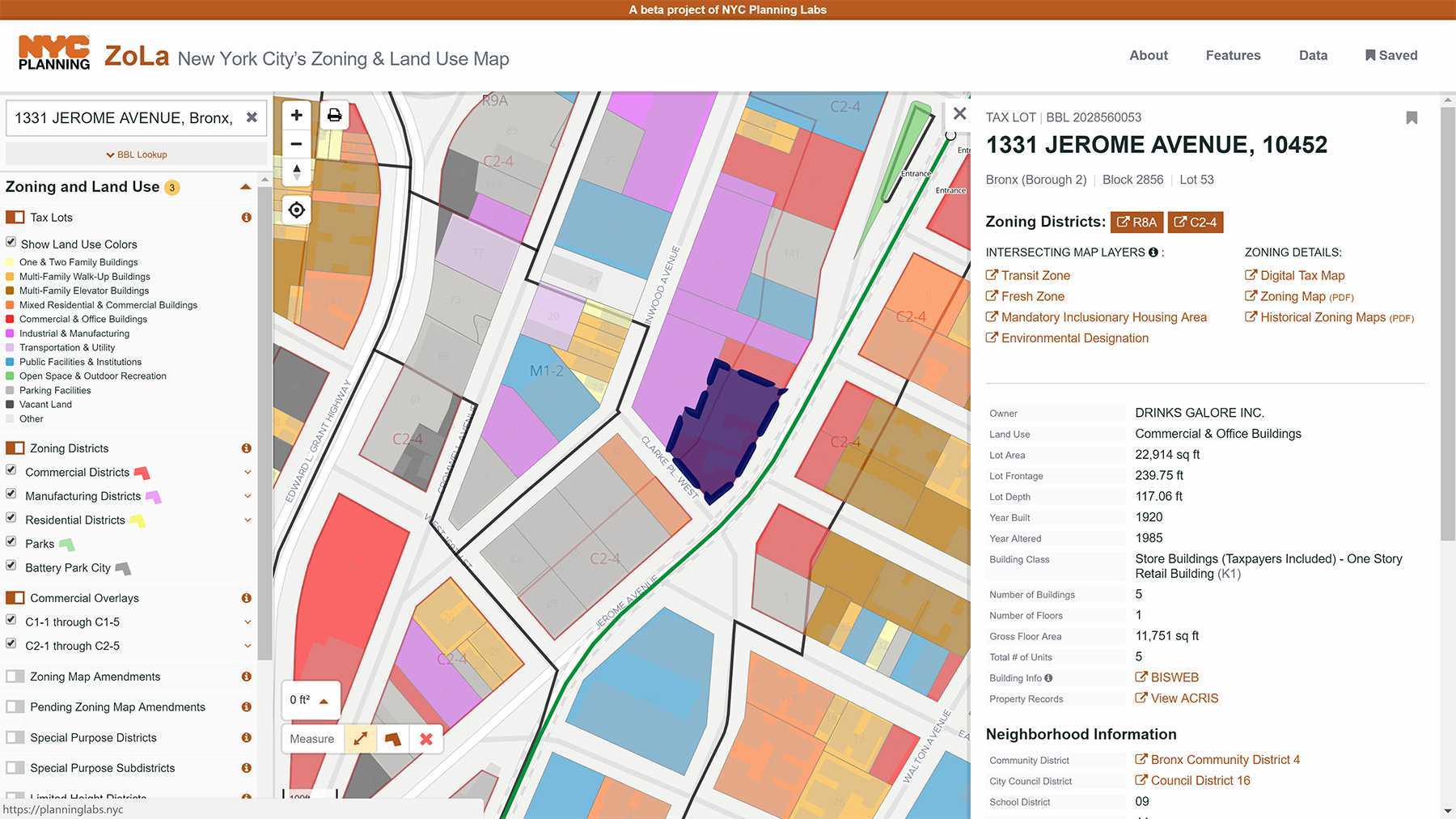The image size is (1456, 819).
Task: Uncheck Parks checkbox
Action: click(11, 541)
